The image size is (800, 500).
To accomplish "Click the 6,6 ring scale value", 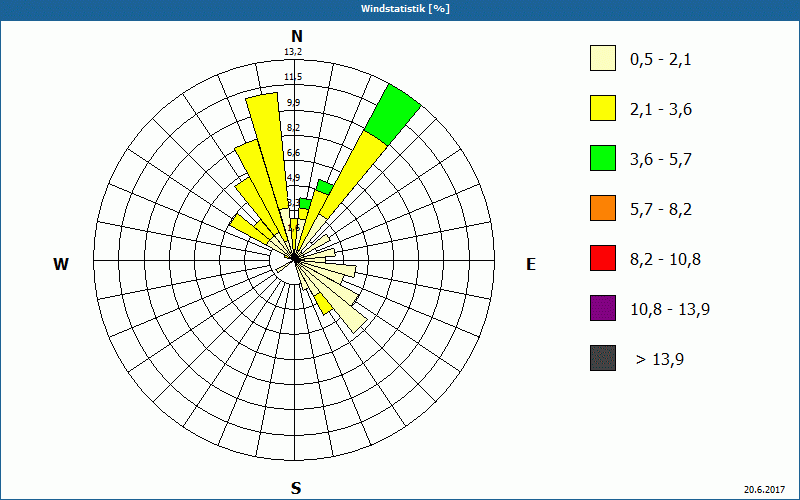I will (293, 153).
